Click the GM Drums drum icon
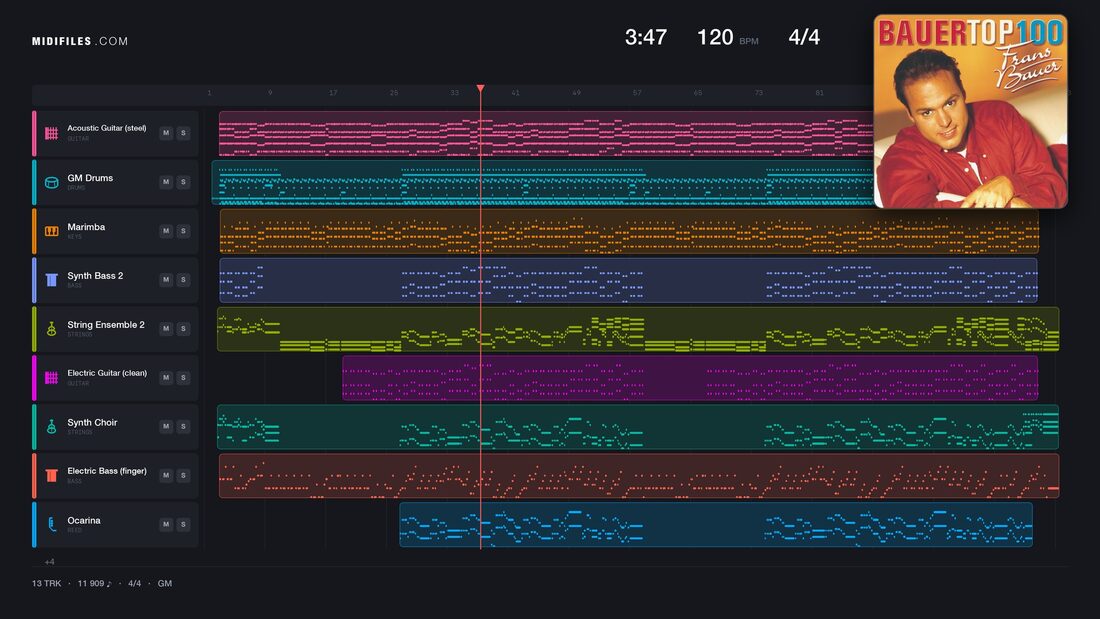The image size is (1100, 619). (51, 182)
